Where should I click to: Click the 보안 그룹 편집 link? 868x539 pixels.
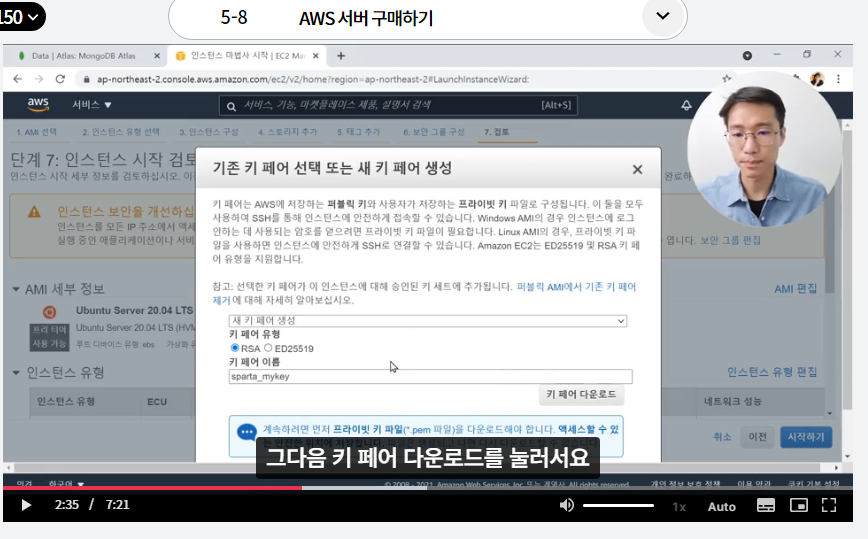click(x=730, y=240)
